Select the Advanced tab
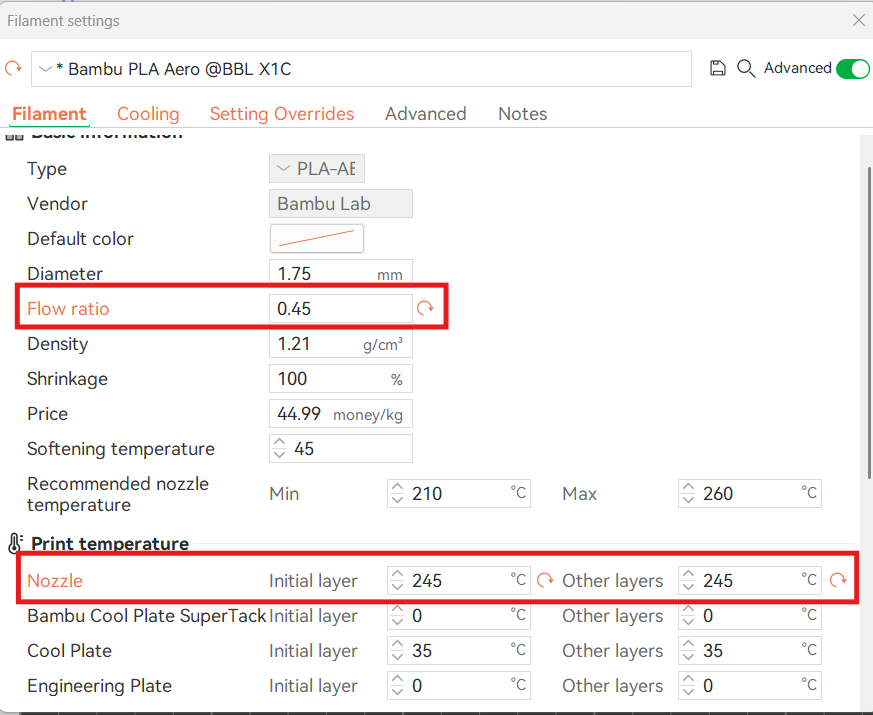873x715 pixels. (x=425, y=114)
